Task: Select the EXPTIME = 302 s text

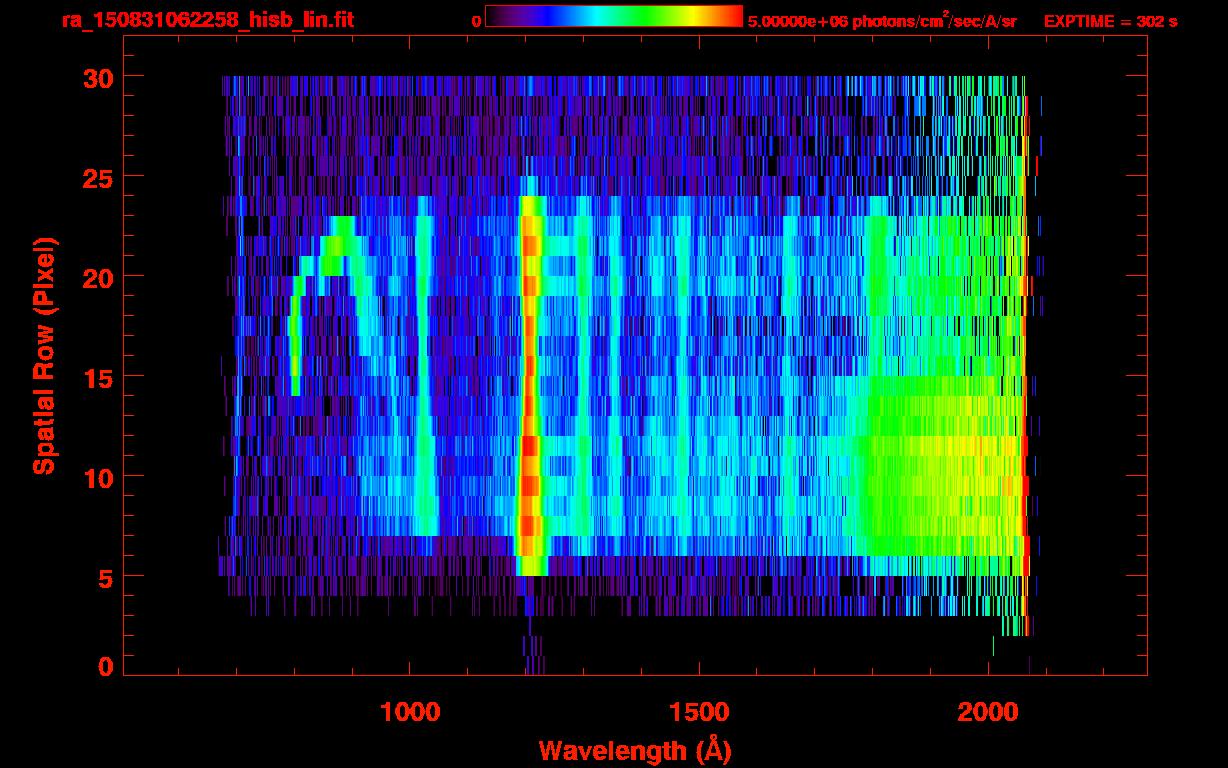Action: 1110,21
